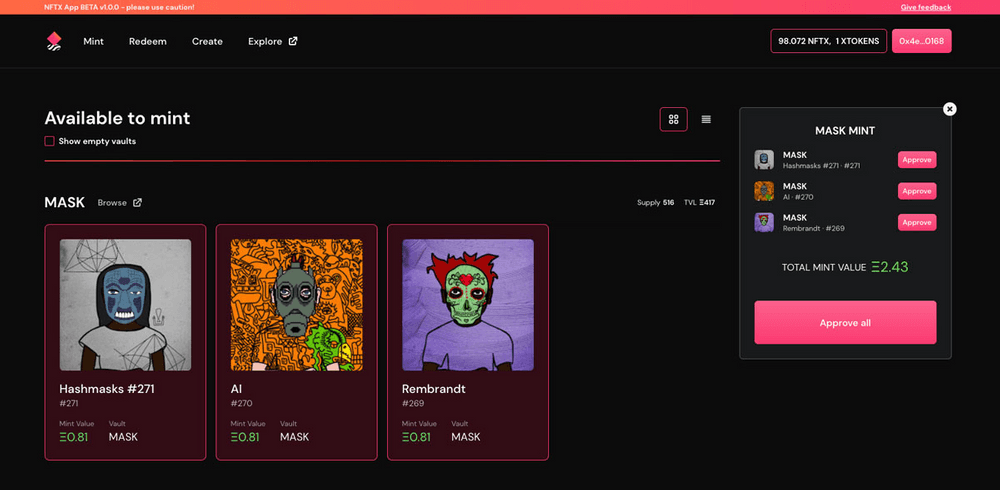This screenshot has height=490, width=1000.
Task: Close the MASK MINT panel
Action: click(x=949, y=109)
